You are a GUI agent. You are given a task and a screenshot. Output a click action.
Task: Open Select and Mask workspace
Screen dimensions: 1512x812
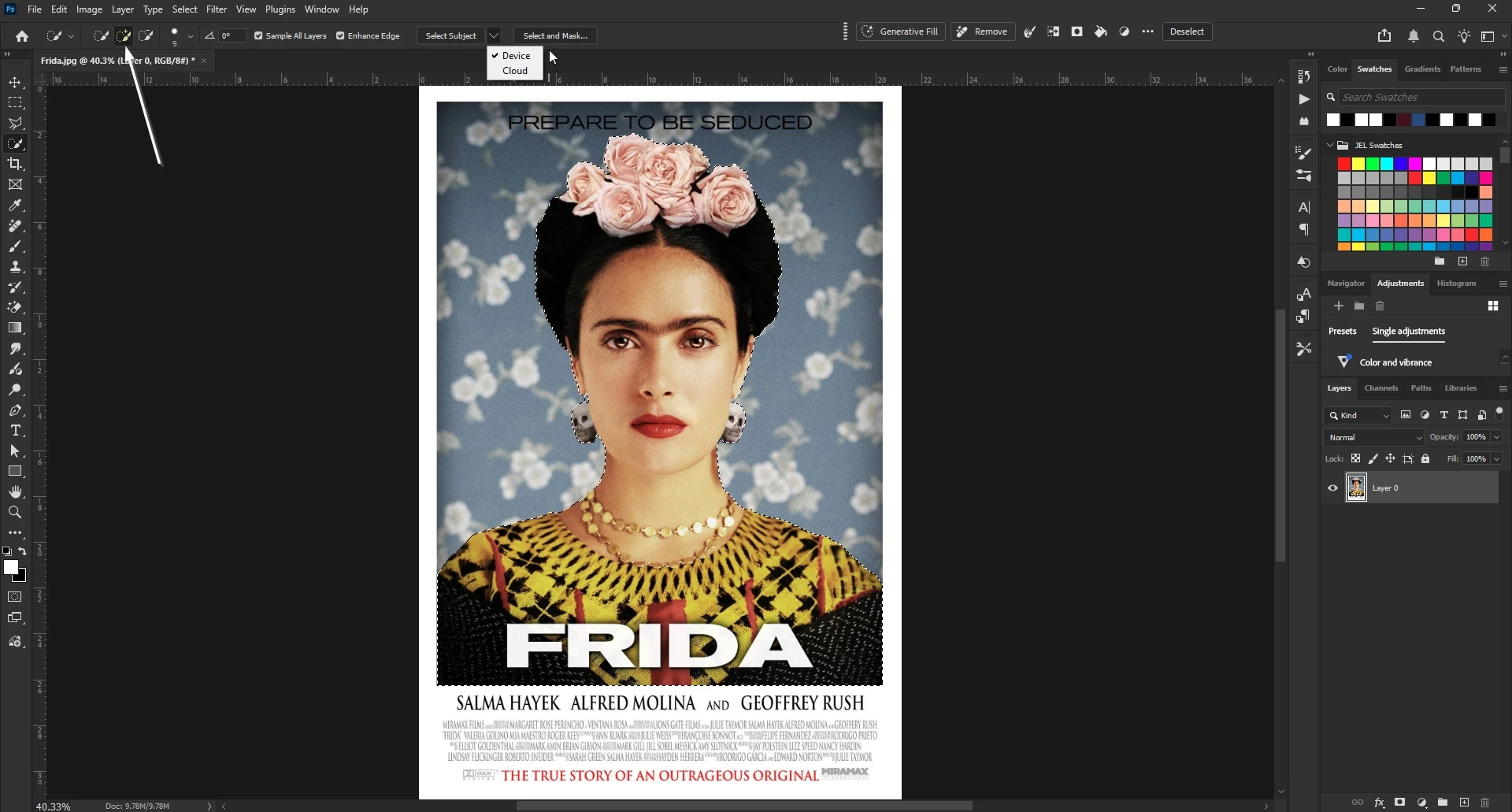pyautogui.click(x=555, y=36)
